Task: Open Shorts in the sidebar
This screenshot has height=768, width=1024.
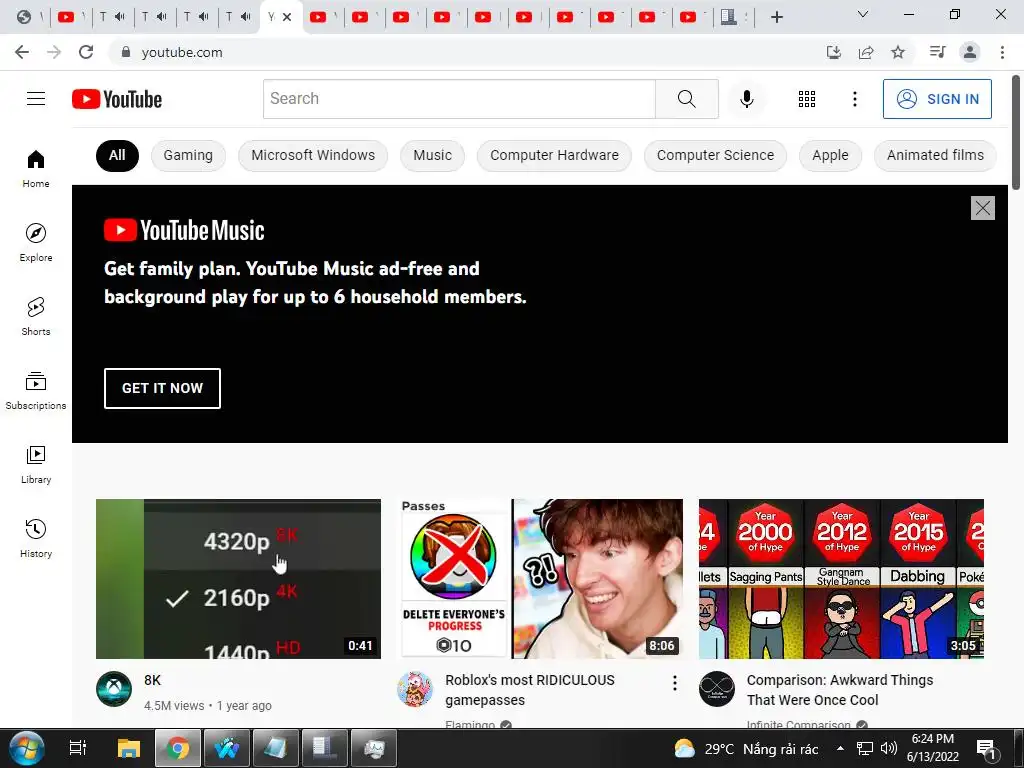Action: 36,316
